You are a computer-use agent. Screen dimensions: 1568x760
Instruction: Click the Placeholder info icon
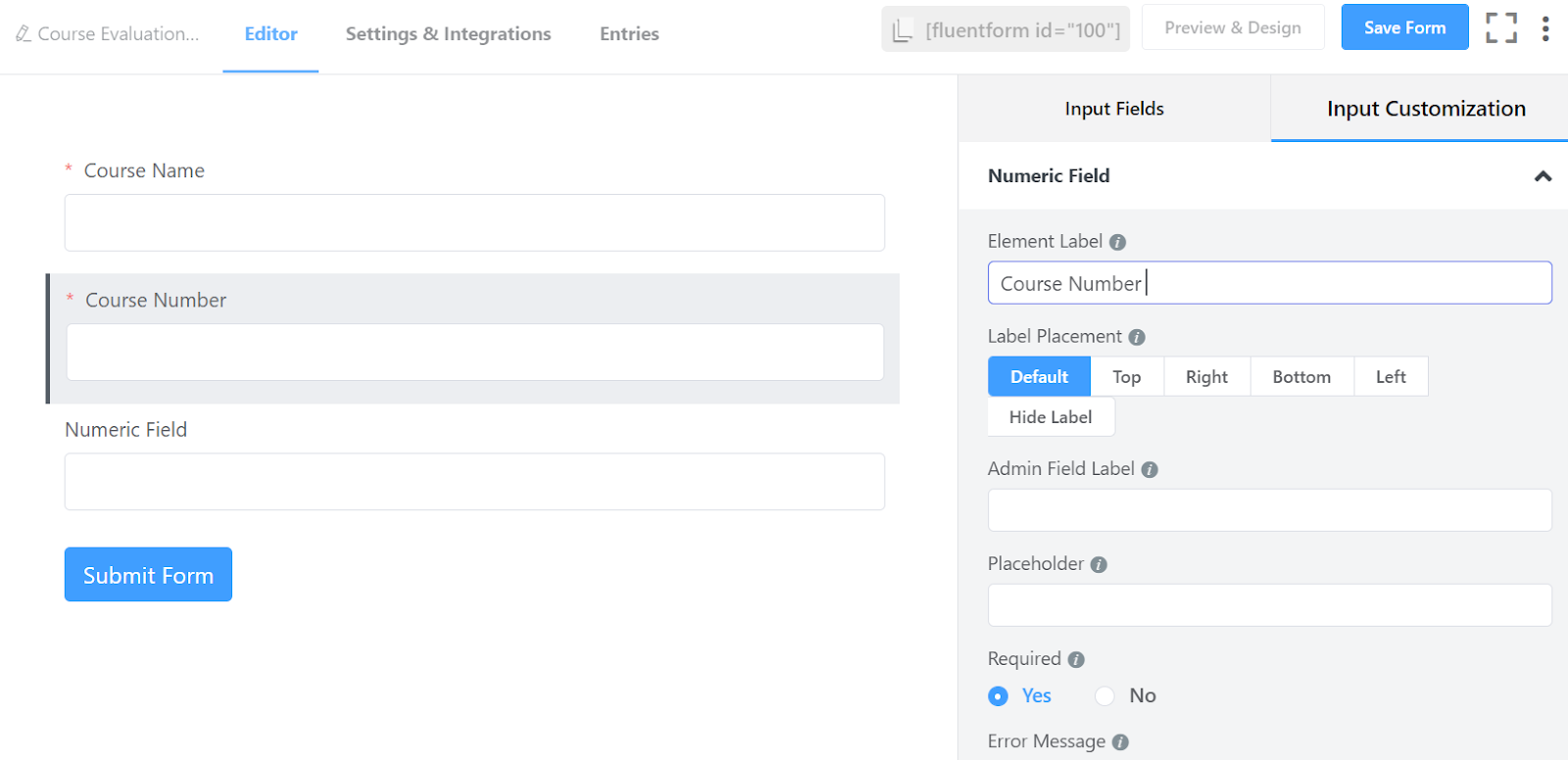[x=1099, y=565]
